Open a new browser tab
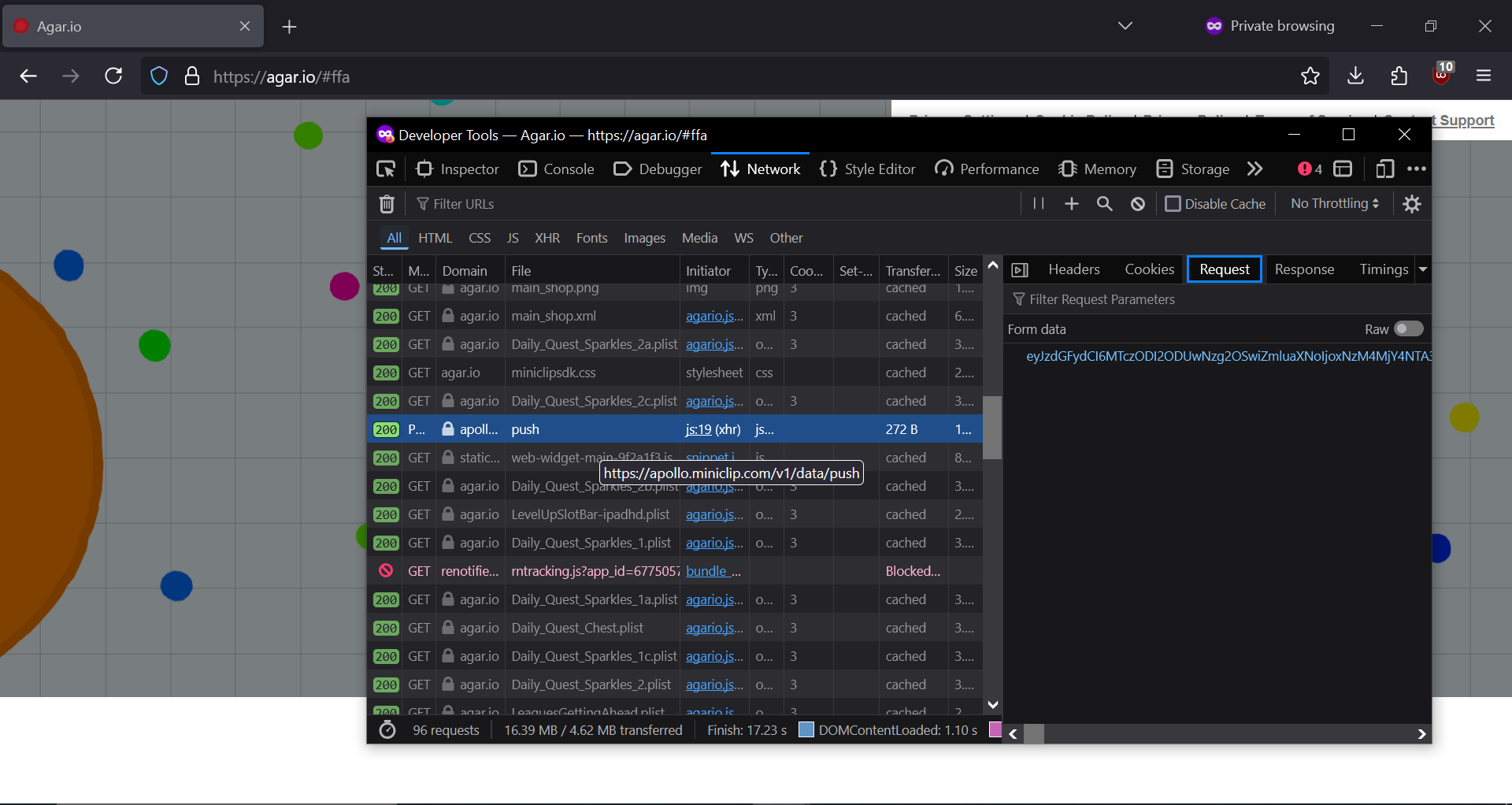The height and width of the screenshot is (805, 1512). [290, 27]
